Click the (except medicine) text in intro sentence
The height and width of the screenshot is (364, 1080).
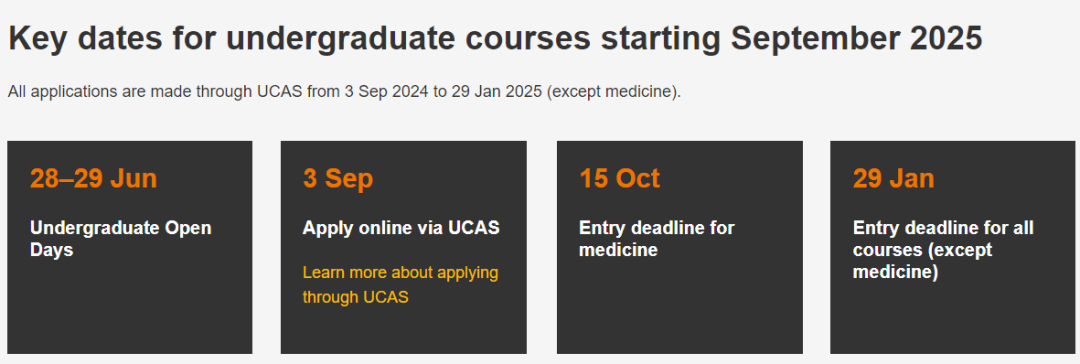(x=614, y=92)
